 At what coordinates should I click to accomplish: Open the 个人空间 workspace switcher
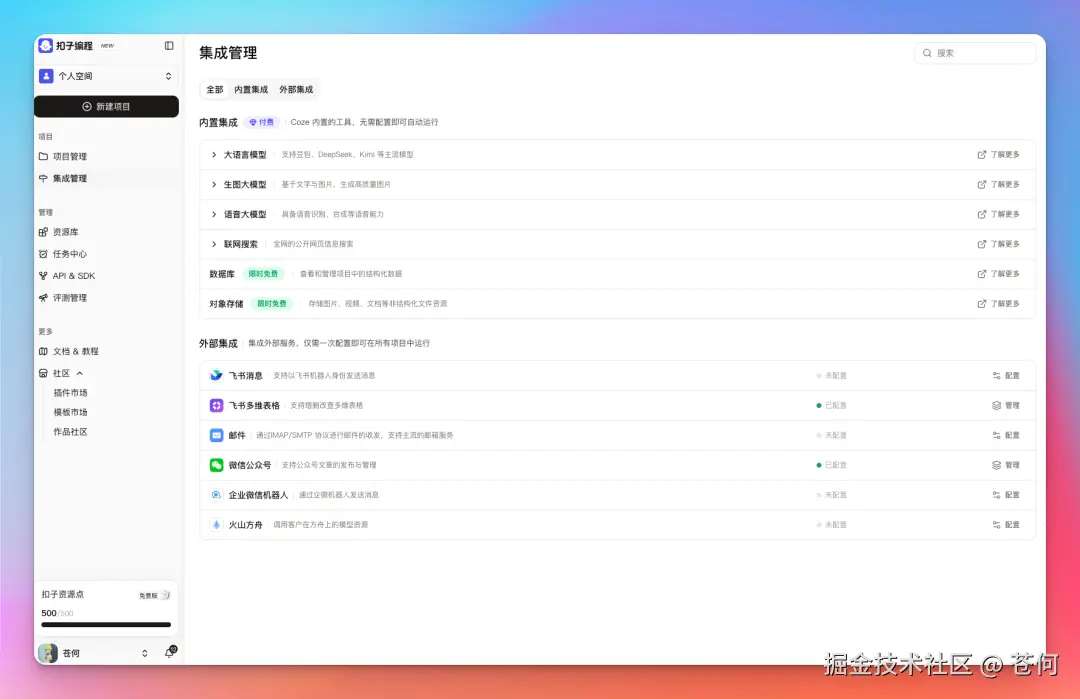tap(106, 75)
